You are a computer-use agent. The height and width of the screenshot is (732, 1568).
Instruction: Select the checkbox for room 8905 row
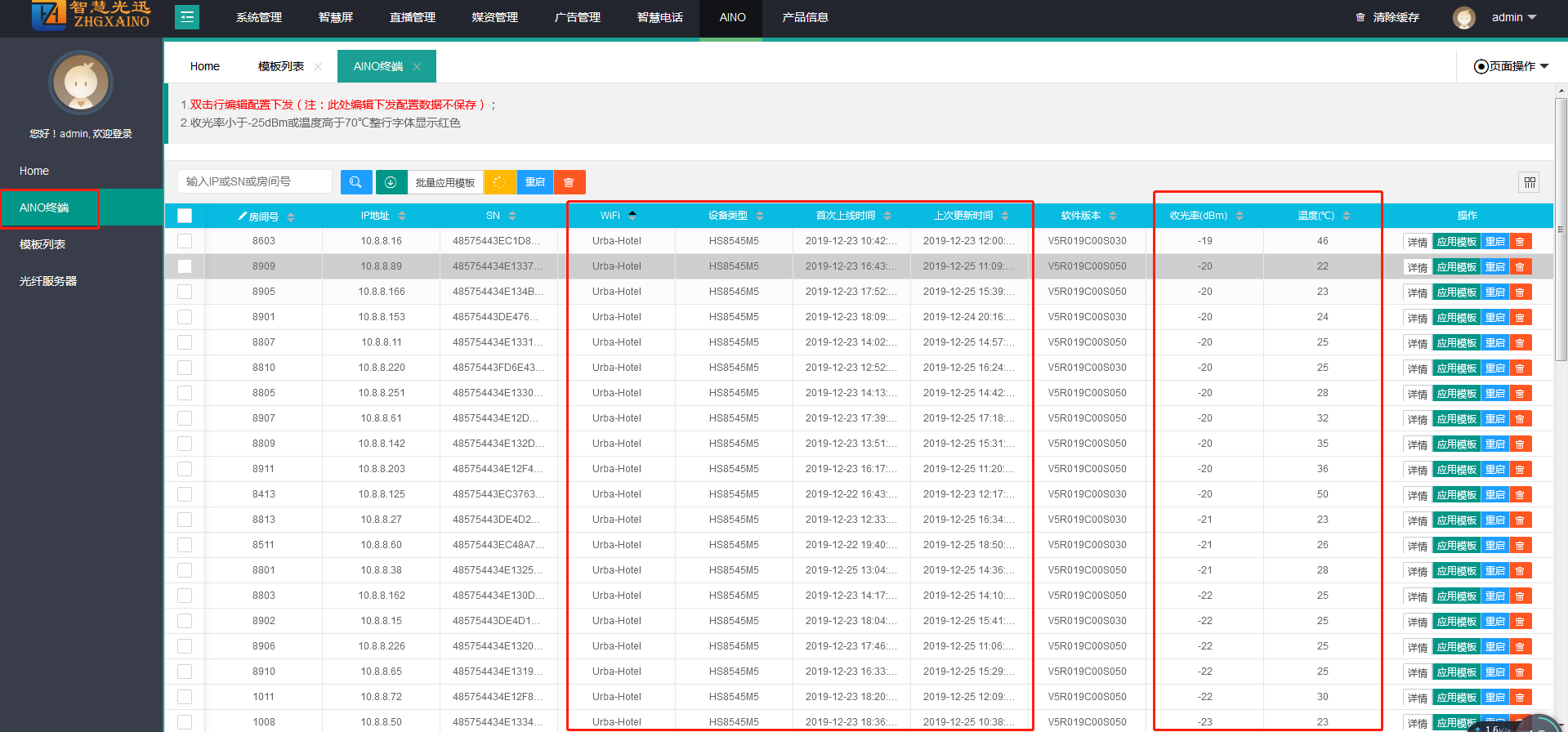pyautogui.click(x=185, y=292)
